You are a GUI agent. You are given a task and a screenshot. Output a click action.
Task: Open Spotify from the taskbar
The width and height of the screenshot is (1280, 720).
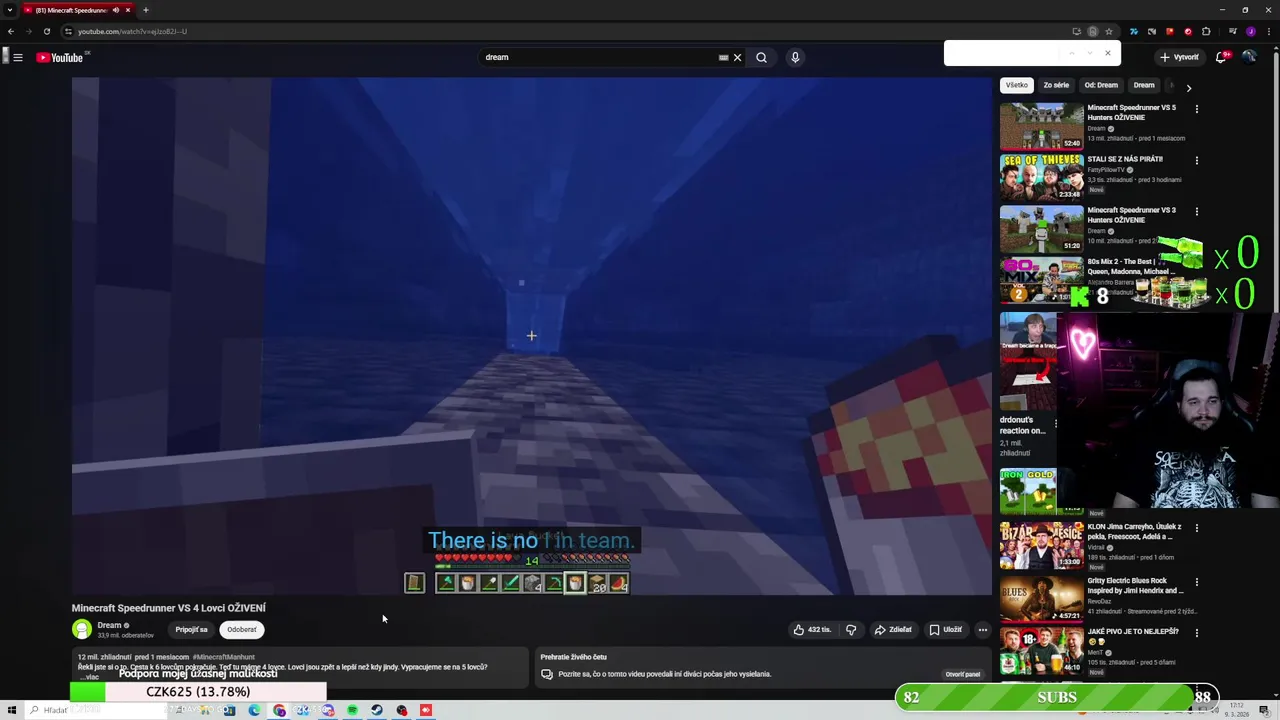click(x=352, y=710)
